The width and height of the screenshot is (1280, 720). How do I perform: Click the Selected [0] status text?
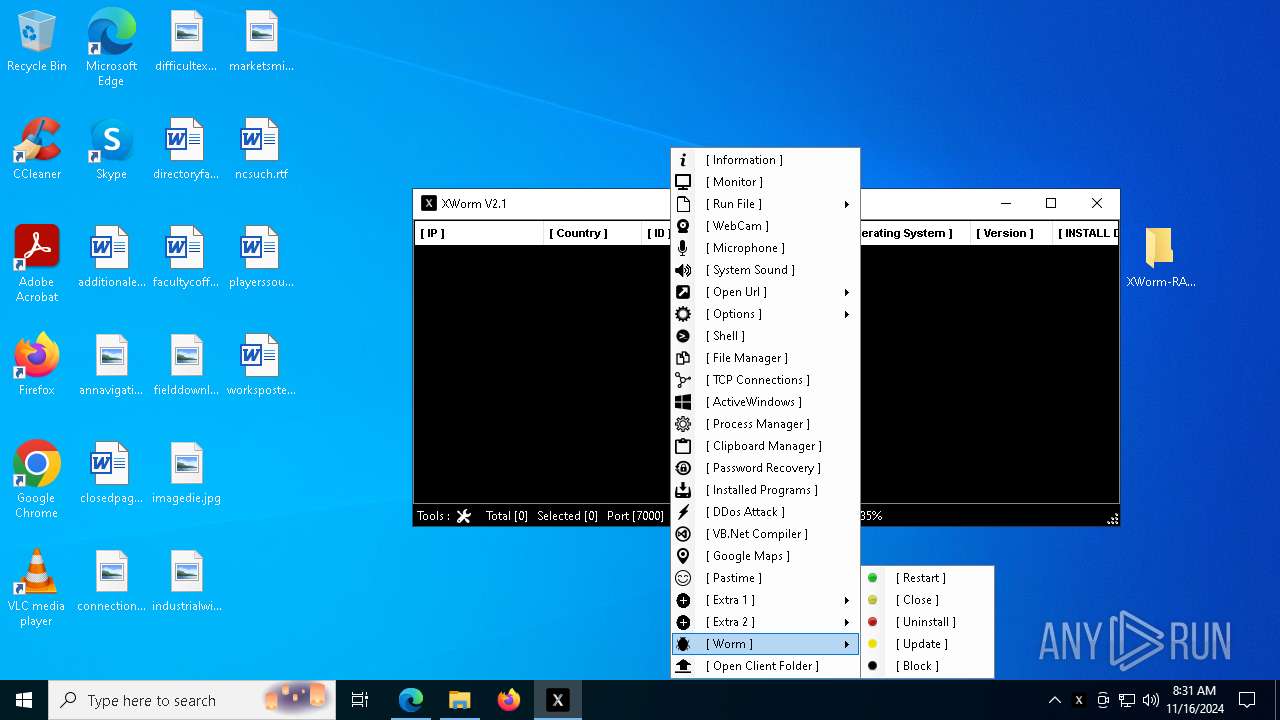pyautogui.click(x=567, y=516)
